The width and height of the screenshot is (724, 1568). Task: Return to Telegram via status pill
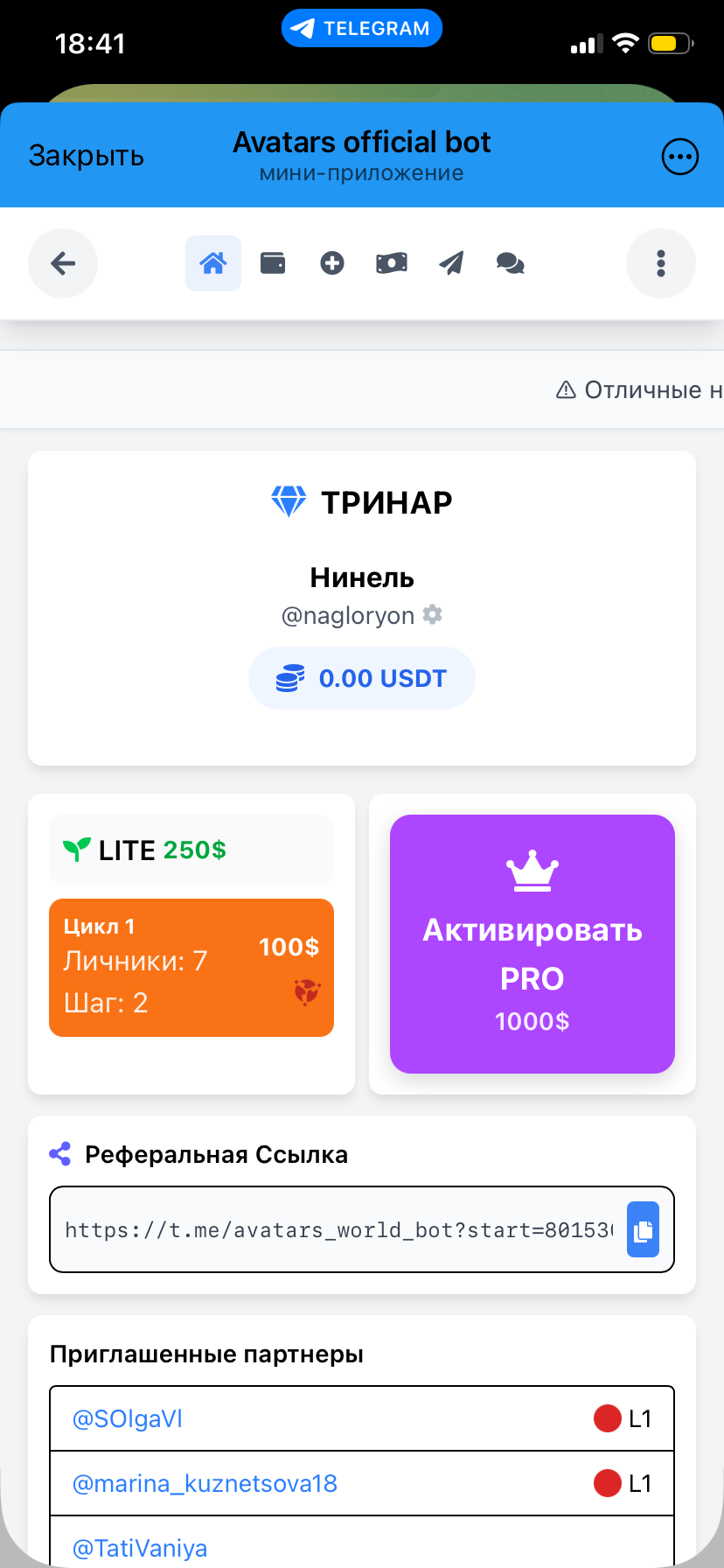coord(362,29)
